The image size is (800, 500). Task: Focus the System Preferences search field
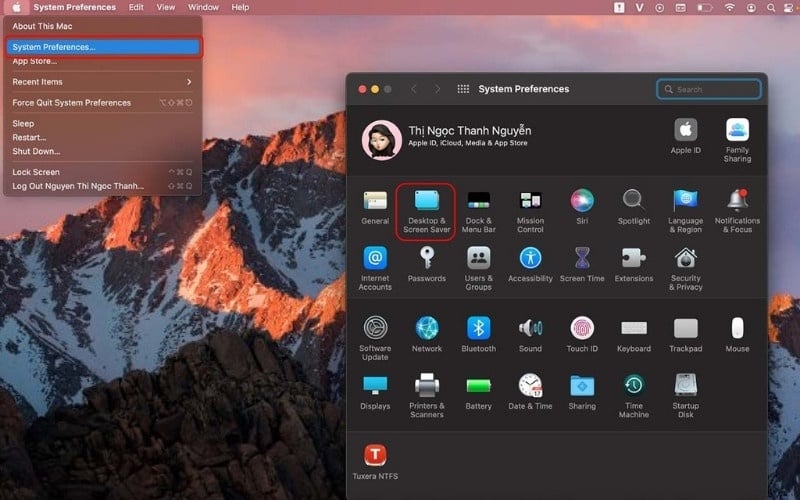(x=709, y=89)
